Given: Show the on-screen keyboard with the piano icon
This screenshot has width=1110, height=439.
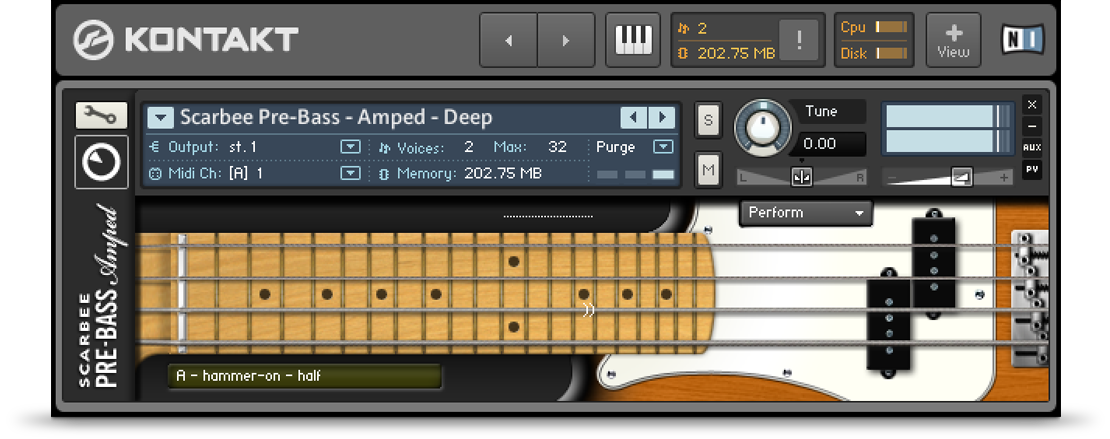Looking at the screenshot, I should (x=632, y=40).
